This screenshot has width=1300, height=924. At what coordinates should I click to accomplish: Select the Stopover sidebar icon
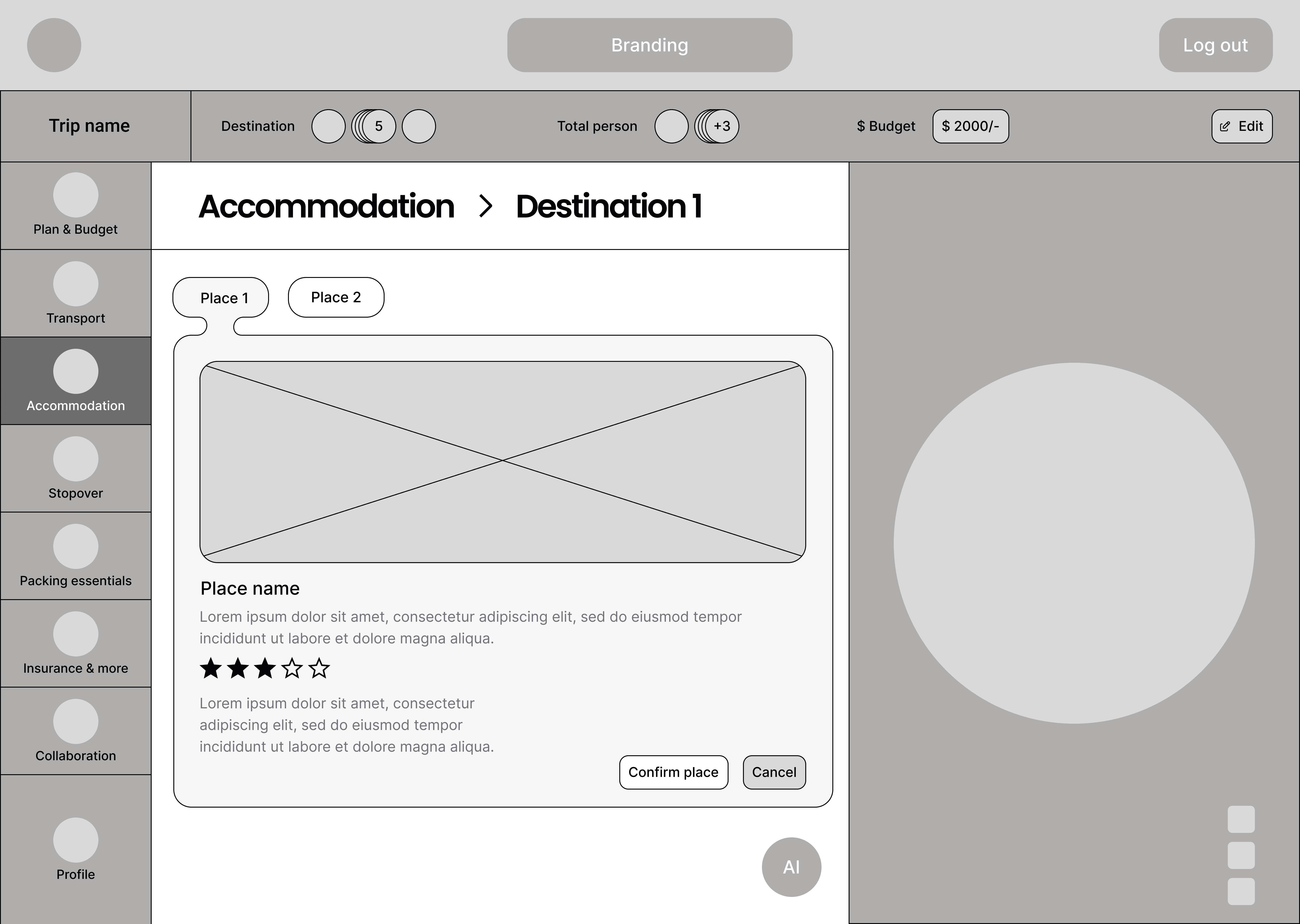pyautogui.click(x=76, y=459)
